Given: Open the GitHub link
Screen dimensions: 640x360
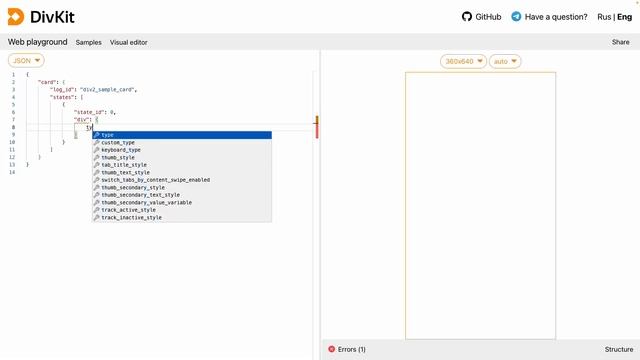Looking at the screenshot, I should click(x=481, y=17).
